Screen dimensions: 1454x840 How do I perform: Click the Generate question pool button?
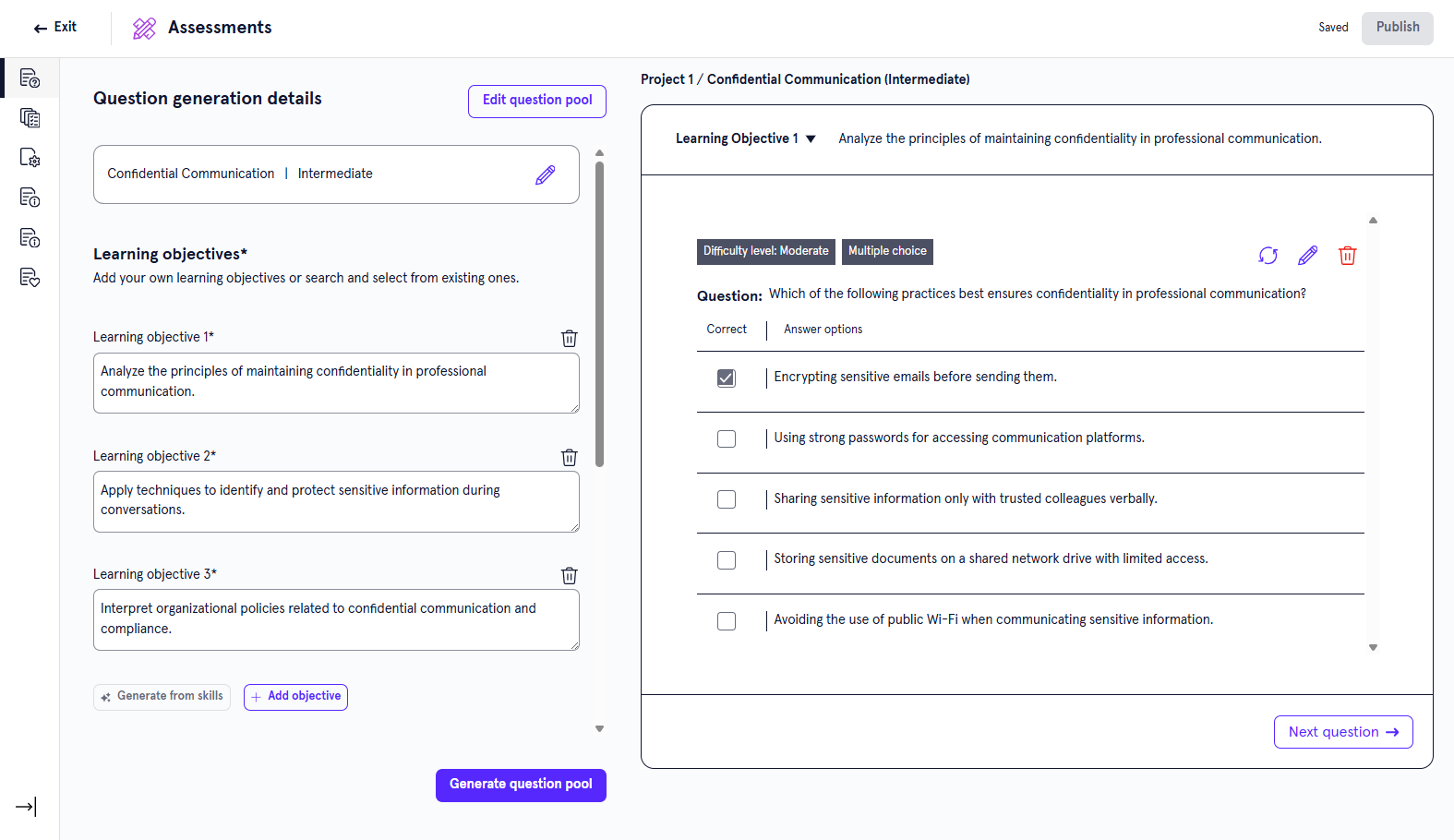521,785
